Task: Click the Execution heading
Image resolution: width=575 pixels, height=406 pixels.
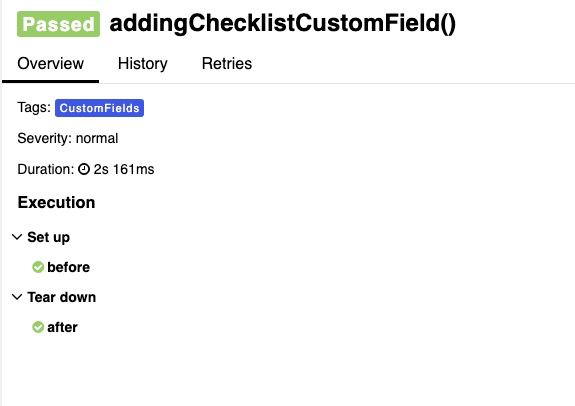Action: point(56,202)
